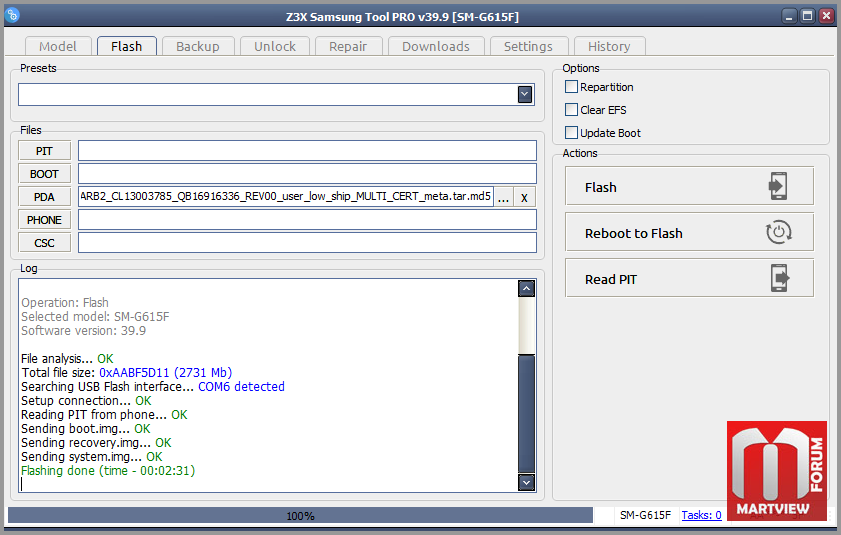
Task: Tick the Clear EFS option
Action: tap(571, 109)
